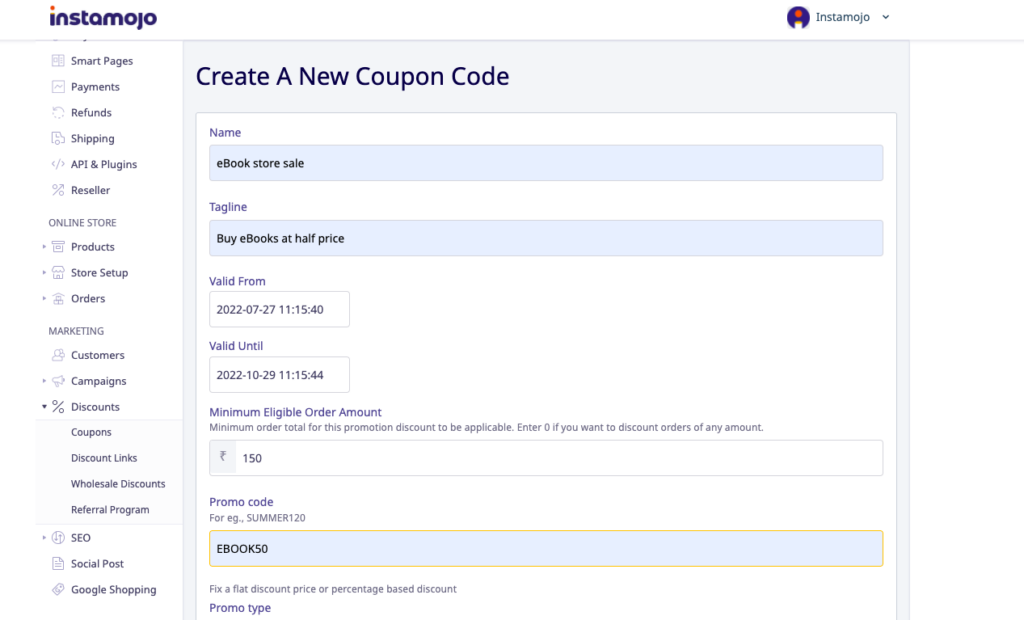This screenshot has height=620, width=1024.
Task: Click the Google Shopping tag icon
Action: (x=58, y=590)
